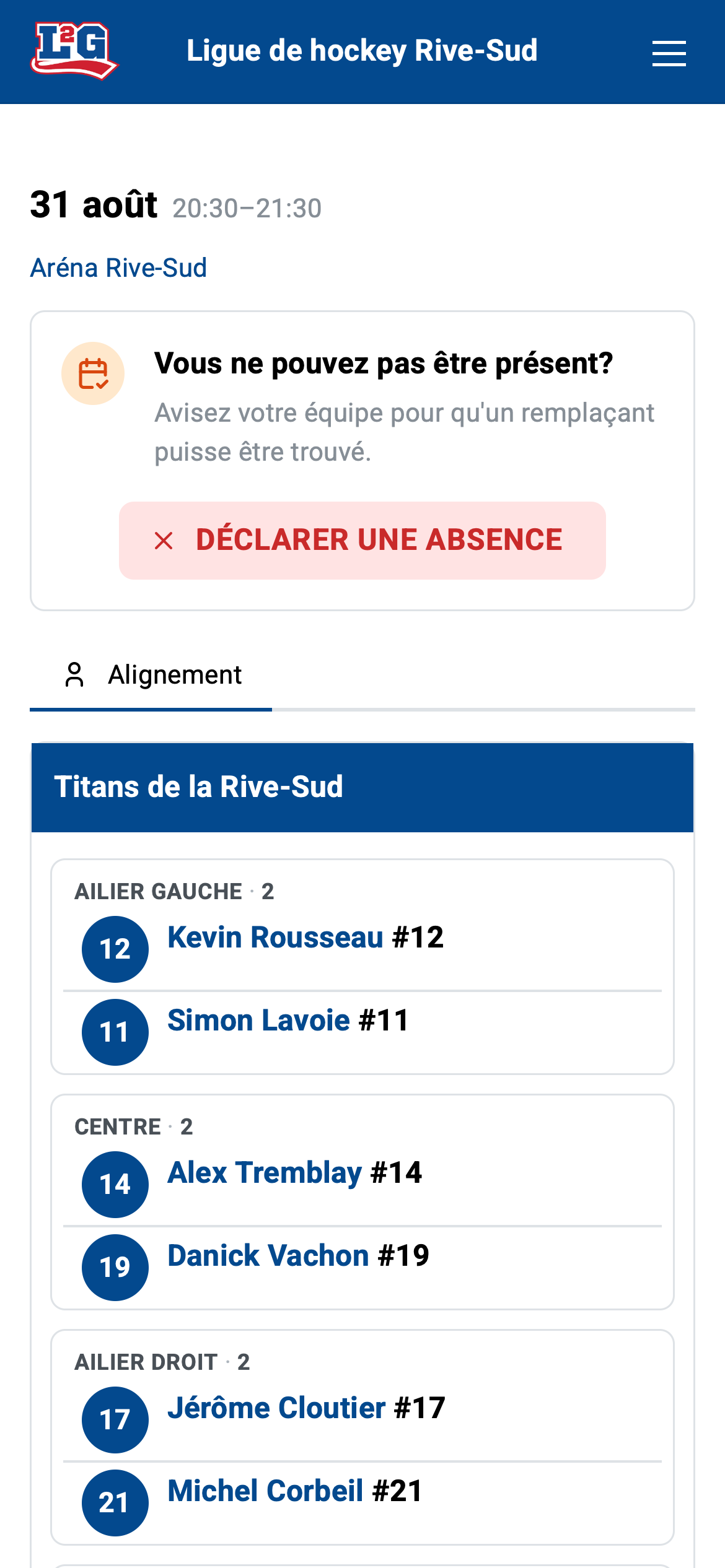
Task: Click the L2G league logo
Action: pyautogui.click(x=74, y=51)
